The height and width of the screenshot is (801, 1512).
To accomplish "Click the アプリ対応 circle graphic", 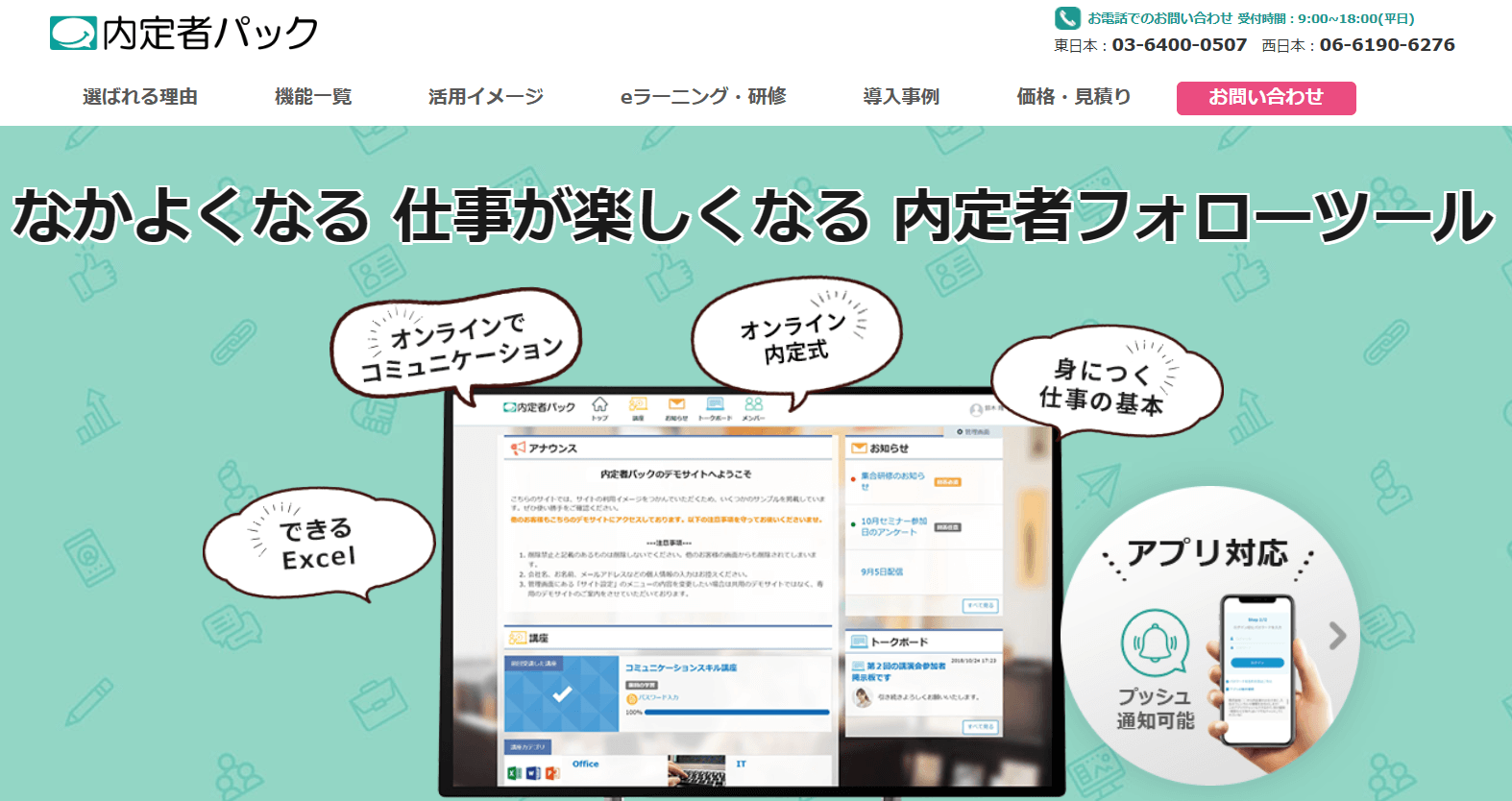I will [1209, 636].
